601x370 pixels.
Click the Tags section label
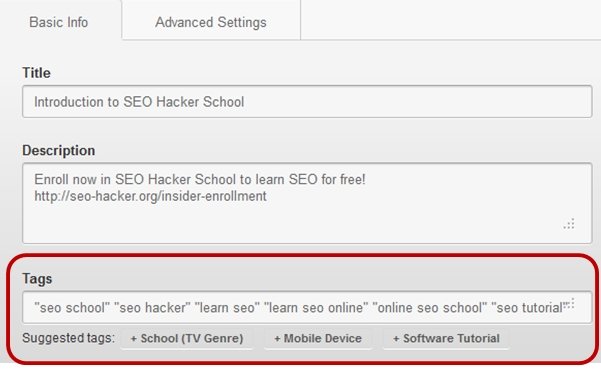(x=37, y=279)
